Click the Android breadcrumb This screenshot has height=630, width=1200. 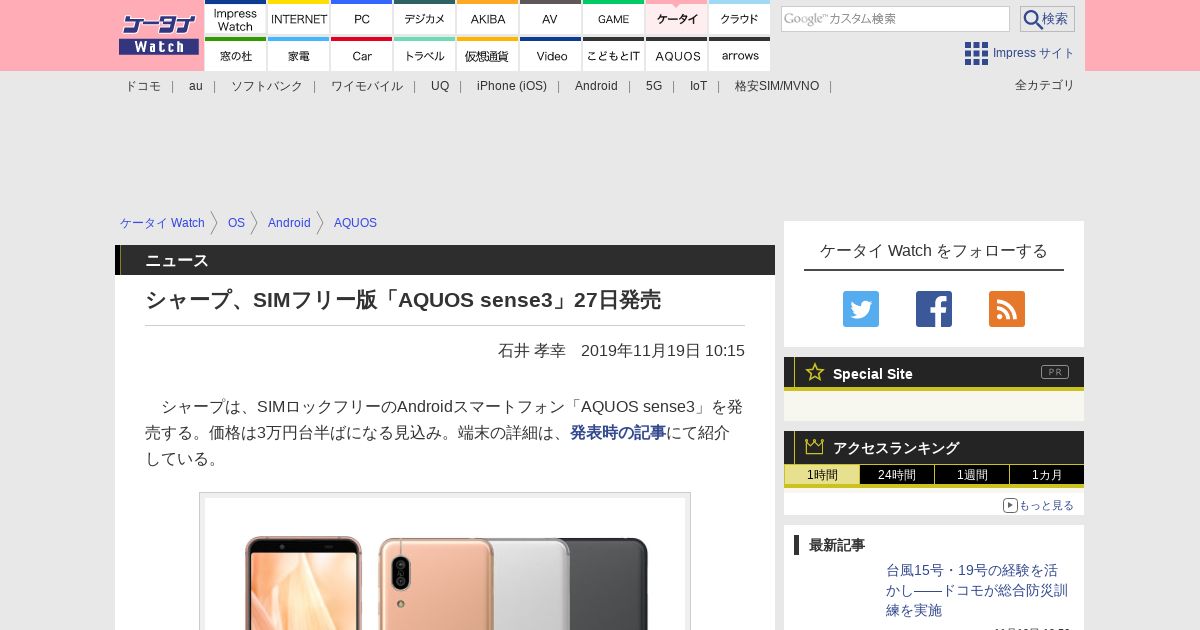coord(289,223)
